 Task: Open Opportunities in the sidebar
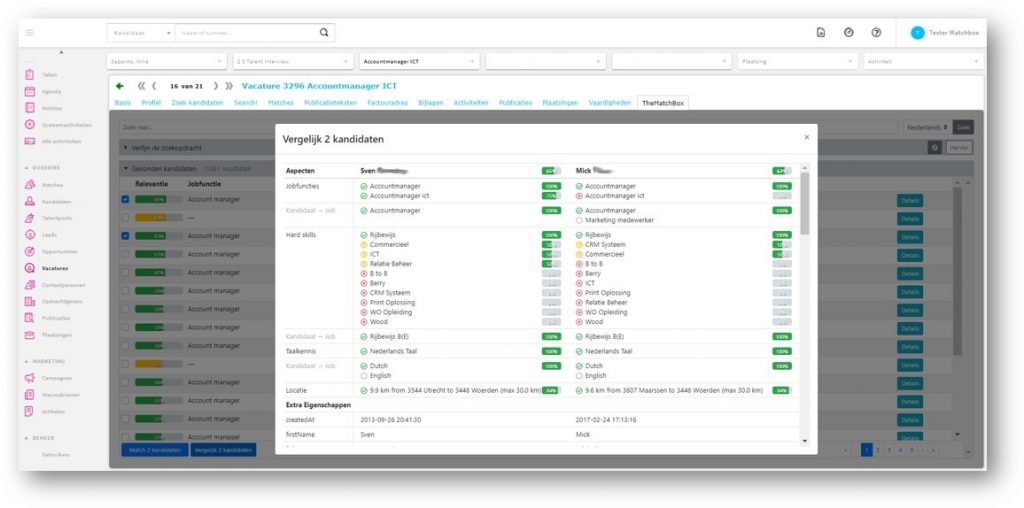[59, 252]
